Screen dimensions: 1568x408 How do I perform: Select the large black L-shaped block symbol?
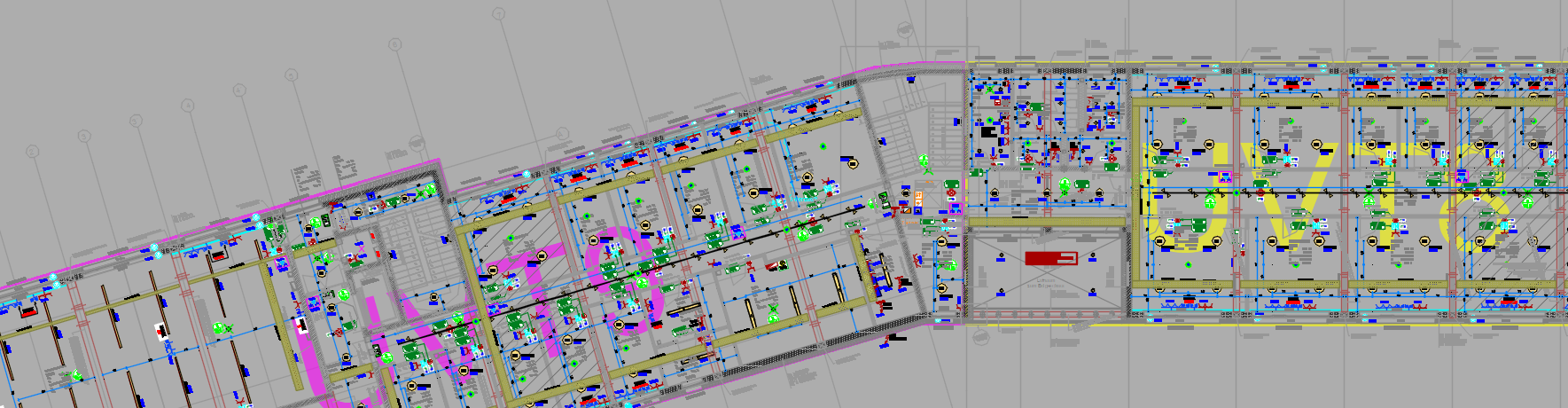(987, 132)
